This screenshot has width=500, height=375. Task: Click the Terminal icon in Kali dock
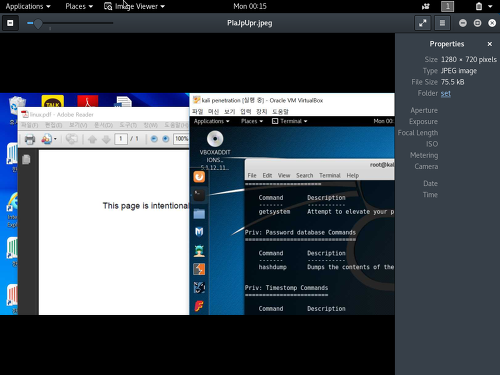tap(199, 195)
